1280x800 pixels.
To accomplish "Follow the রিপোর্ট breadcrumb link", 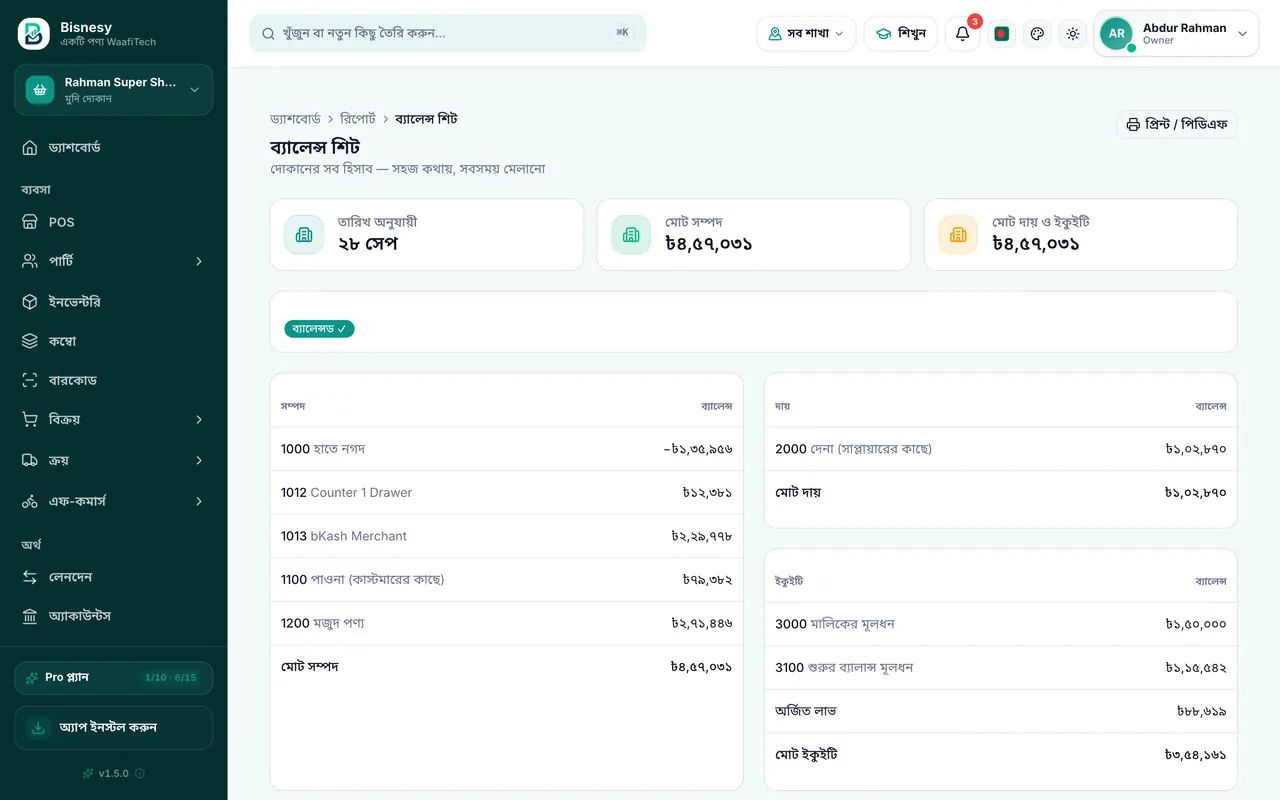I will tap(358, 119).
